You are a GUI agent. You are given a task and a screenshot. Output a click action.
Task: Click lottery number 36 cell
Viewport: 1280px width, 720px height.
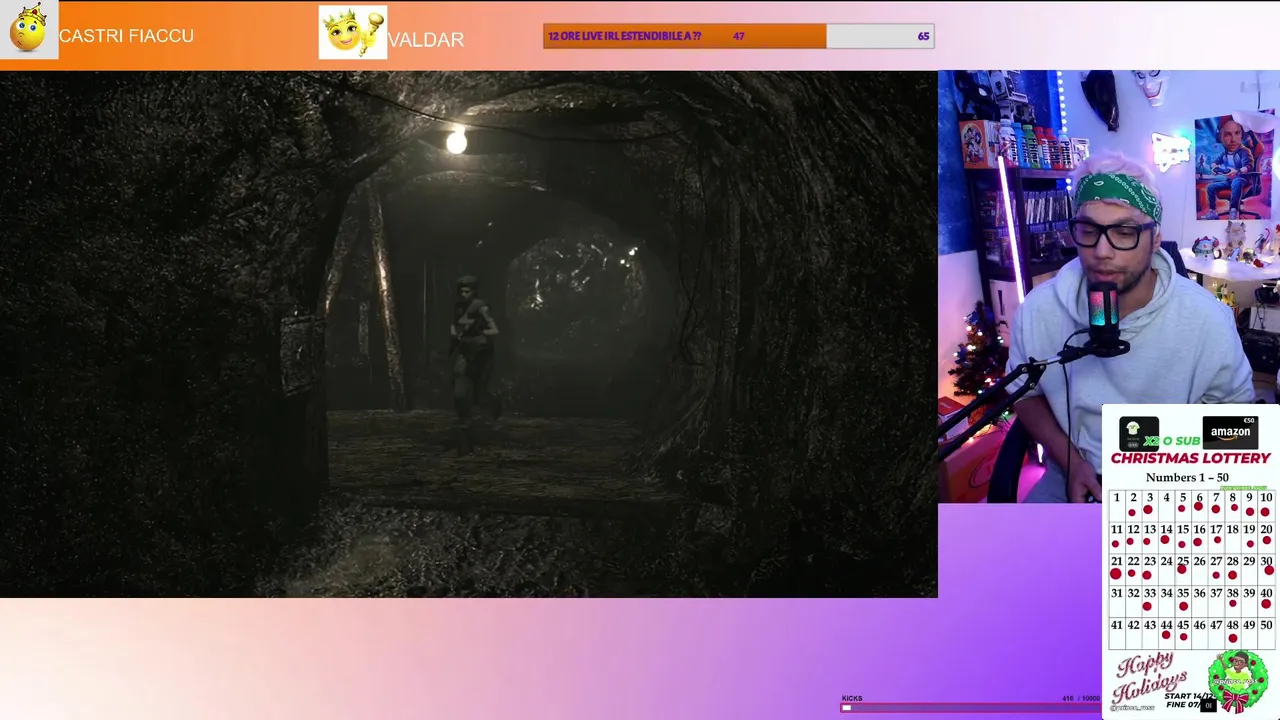1199,601
